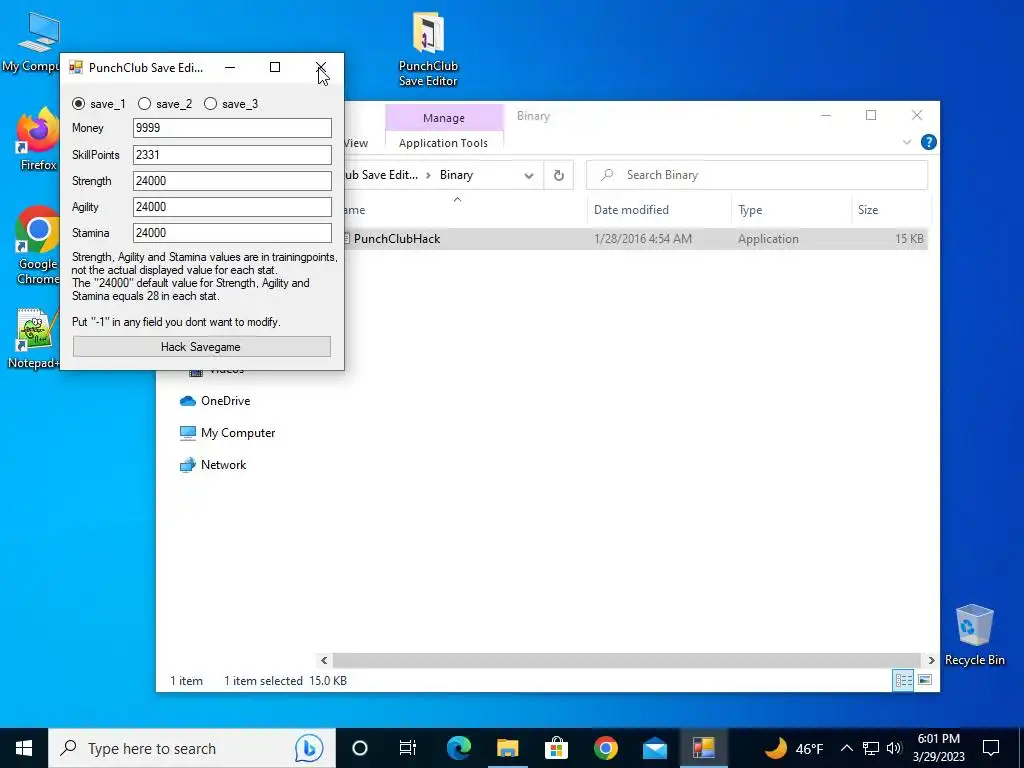Open the Windows Start menu
Image resolution: width=1024 pixels, height=768 pixels.
point(24,748)
